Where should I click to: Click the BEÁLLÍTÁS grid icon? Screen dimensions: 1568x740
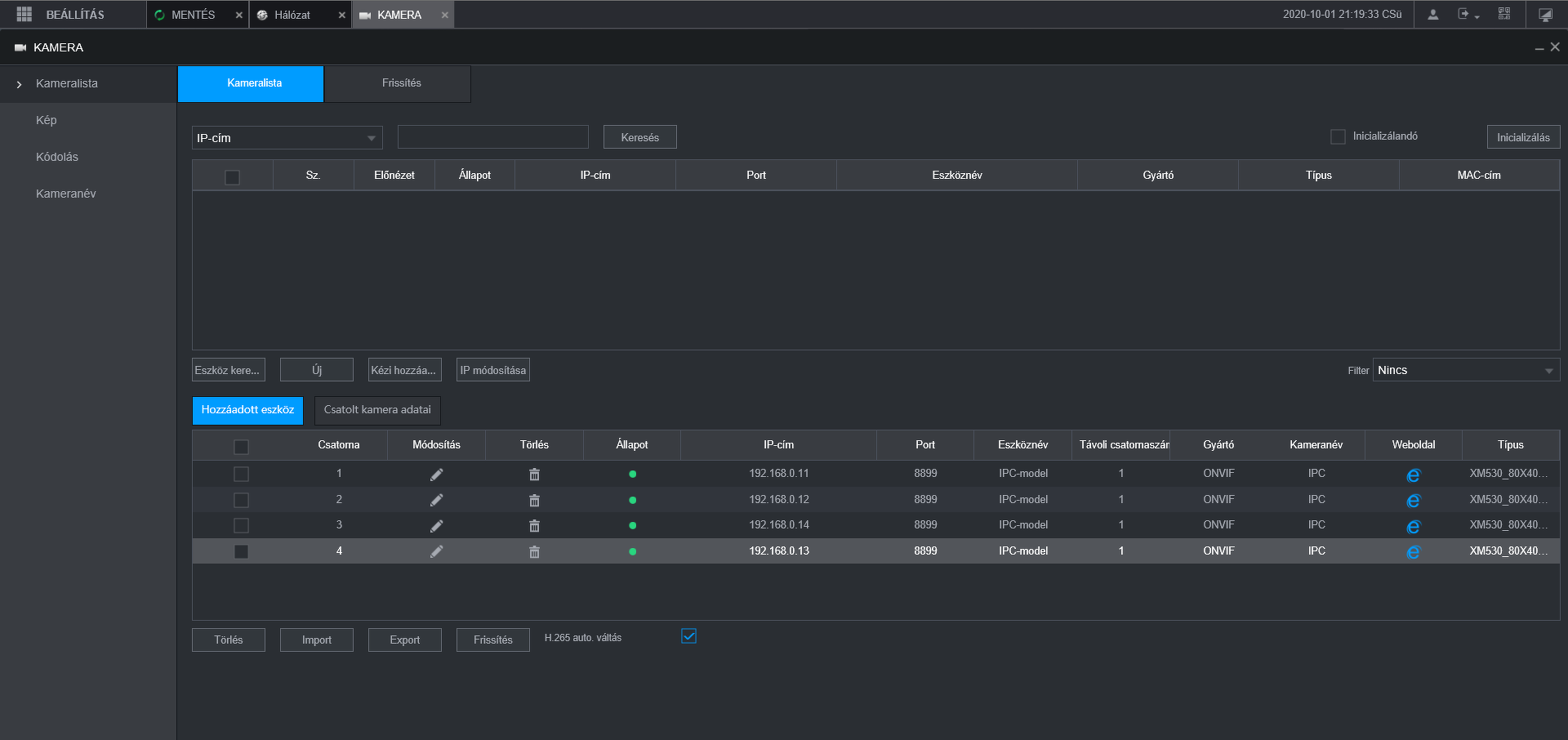click(24, 15)
